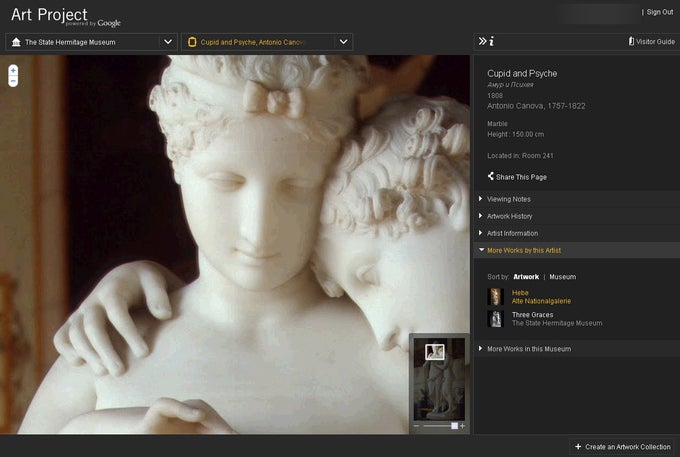Click the yellow artwork frame icon
Screen dimensions: 680x457
point(192,42)
